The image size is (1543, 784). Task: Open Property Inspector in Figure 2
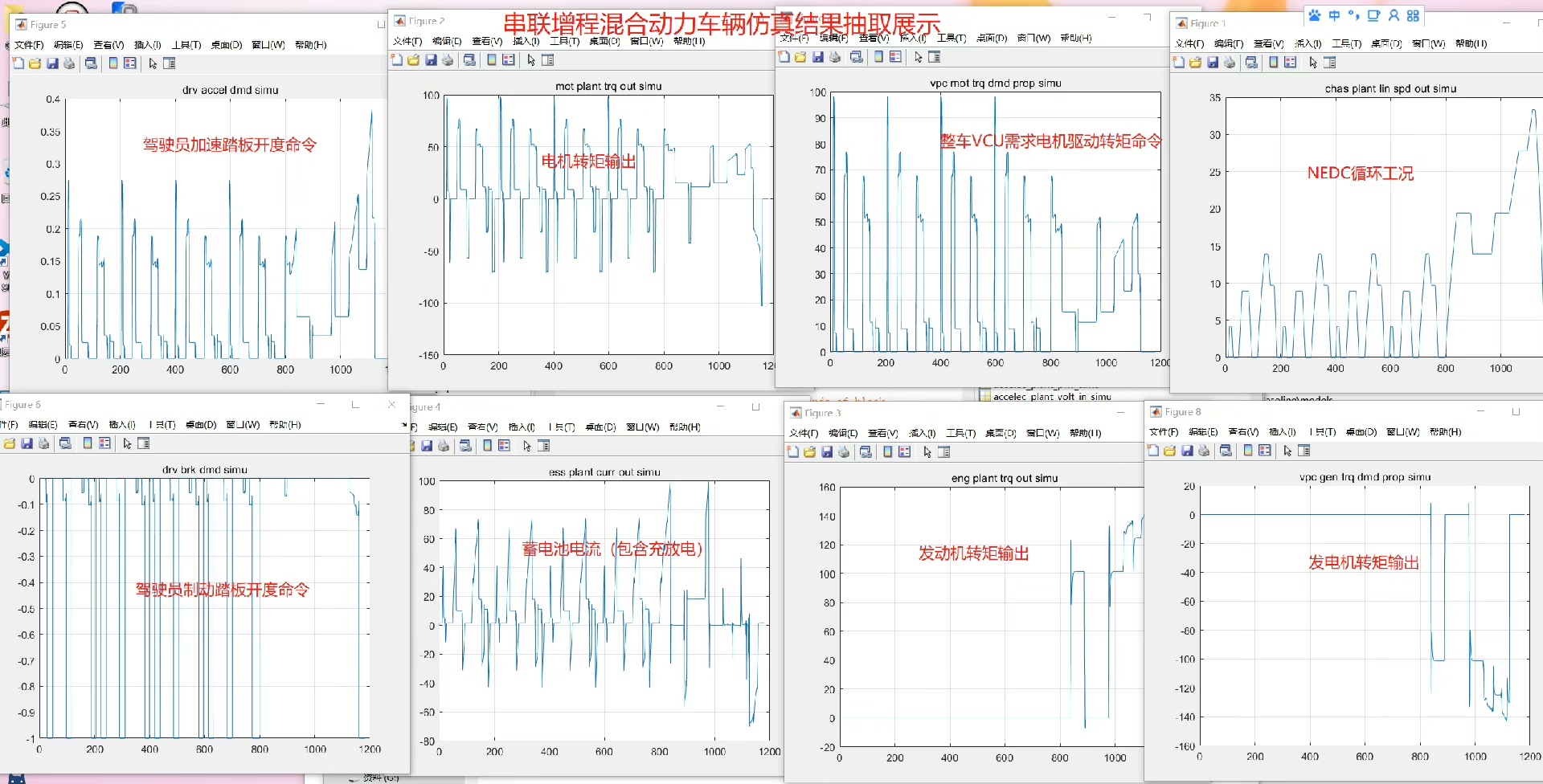(x=548, y=60)
